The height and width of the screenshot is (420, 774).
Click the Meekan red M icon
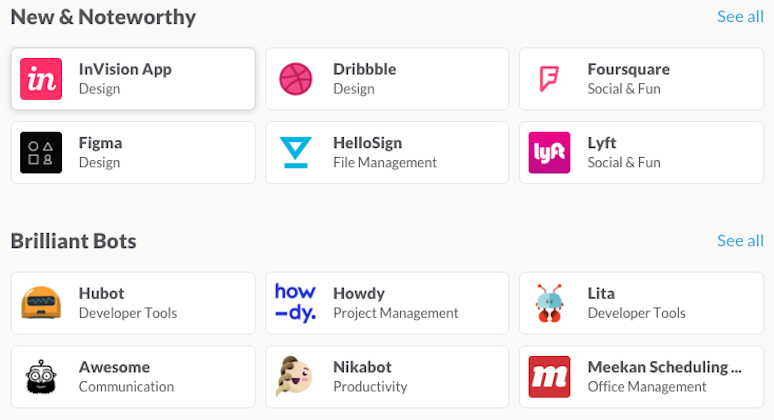pyautogui.click(x=549, y=377)
